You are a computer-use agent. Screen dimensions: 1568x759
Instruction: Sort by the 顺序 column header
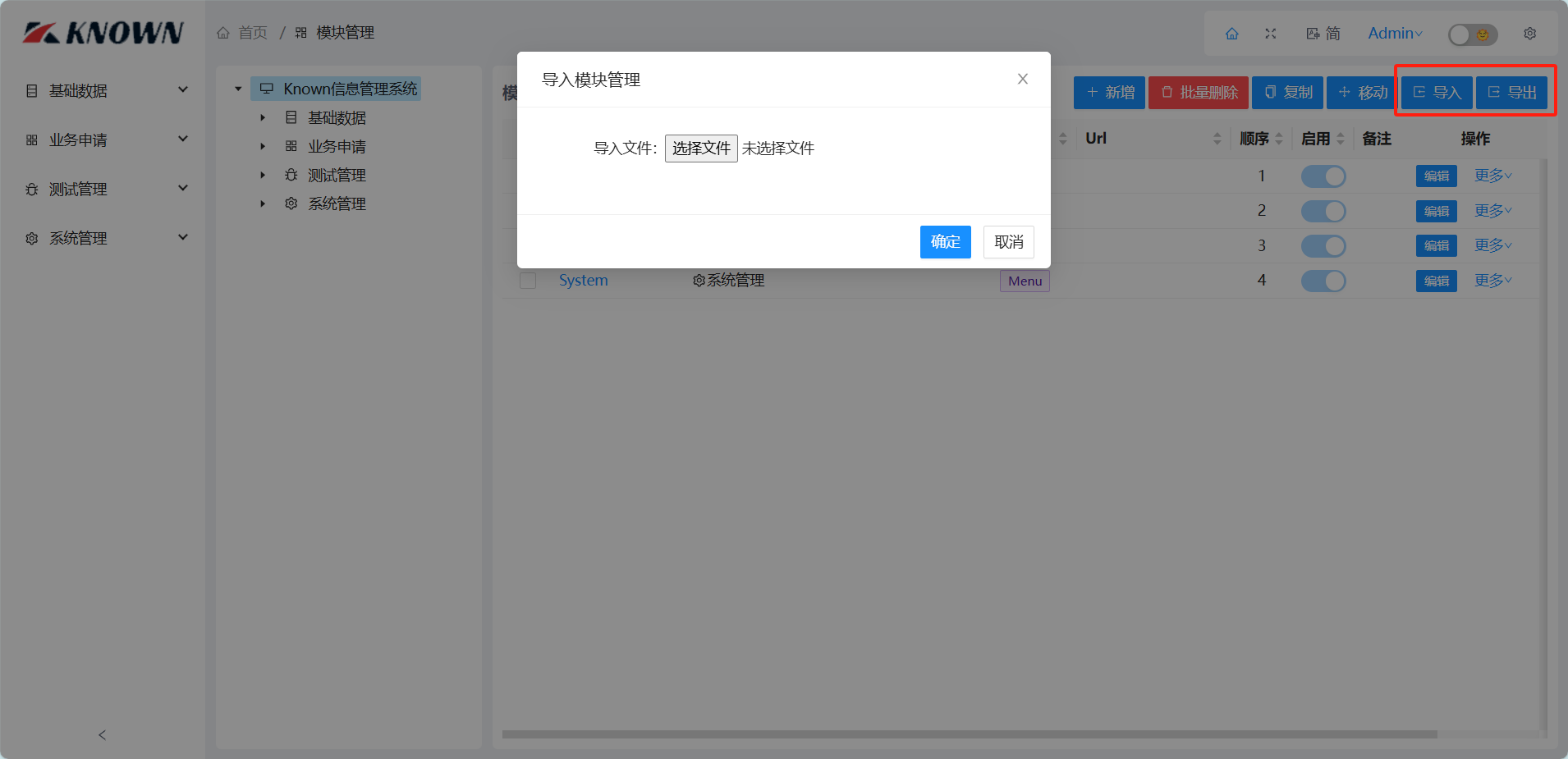(1261, 139)
